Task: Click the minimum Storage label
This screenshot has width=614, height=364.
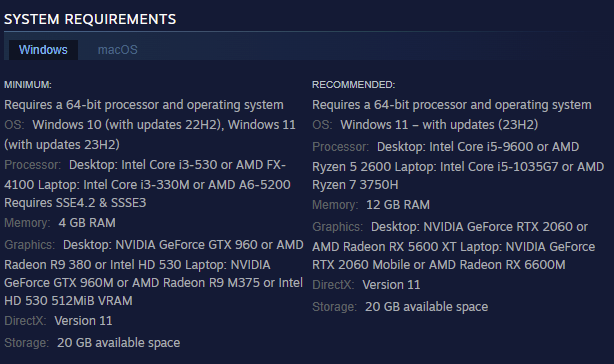Action: pos(26,343)
